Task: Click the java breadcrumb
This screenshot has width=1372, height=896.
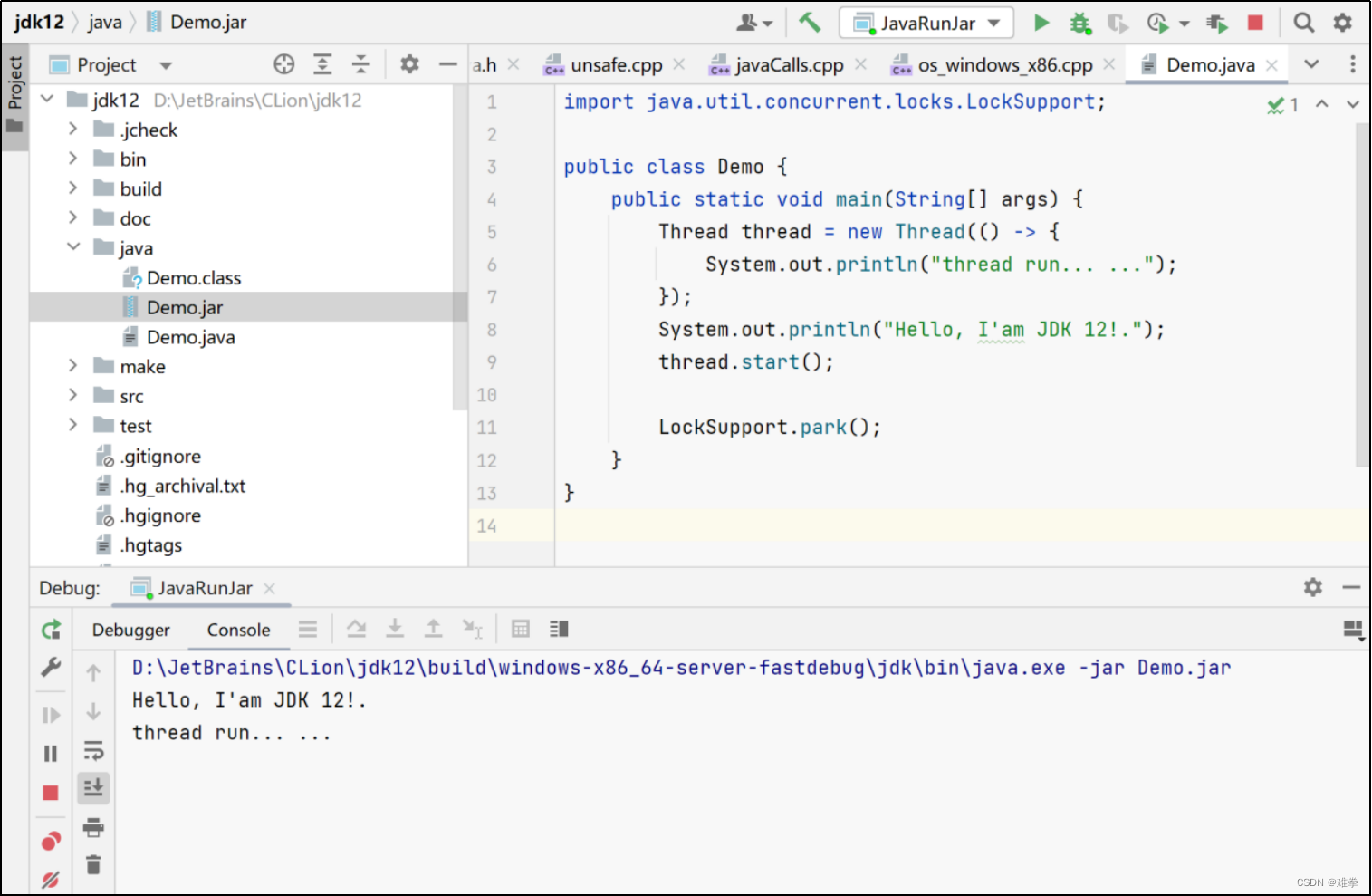Action: pos(105,22)
